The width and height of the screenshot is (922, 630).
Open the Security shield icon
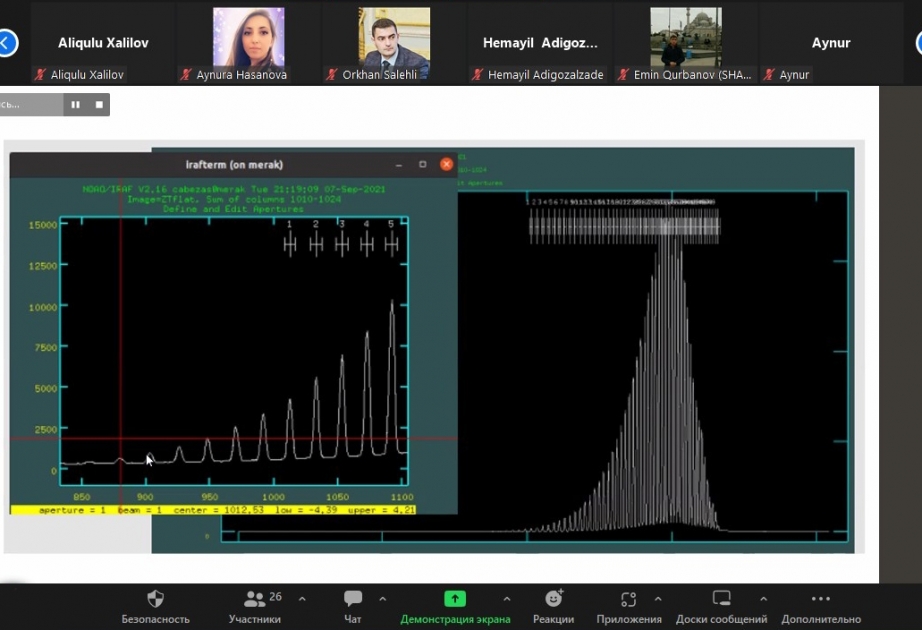(155, 599)
